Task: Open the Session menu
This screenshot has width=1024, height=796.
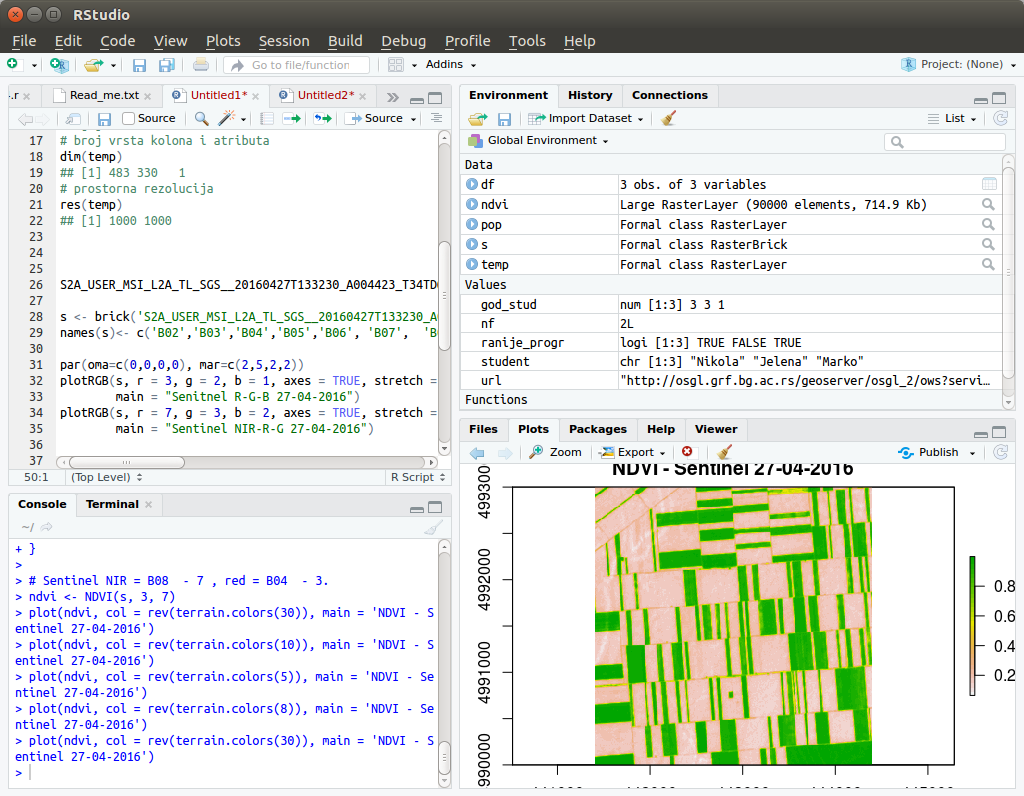Action: (x=284, y=41)
